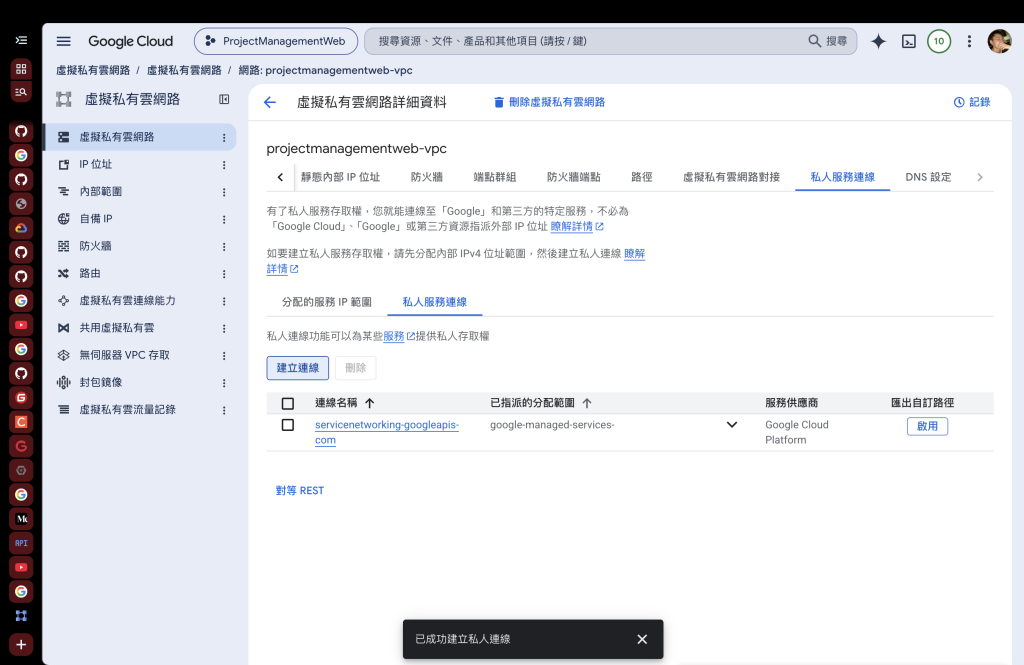Open 防火牆 in the left sidebar menu

point(95,246)
